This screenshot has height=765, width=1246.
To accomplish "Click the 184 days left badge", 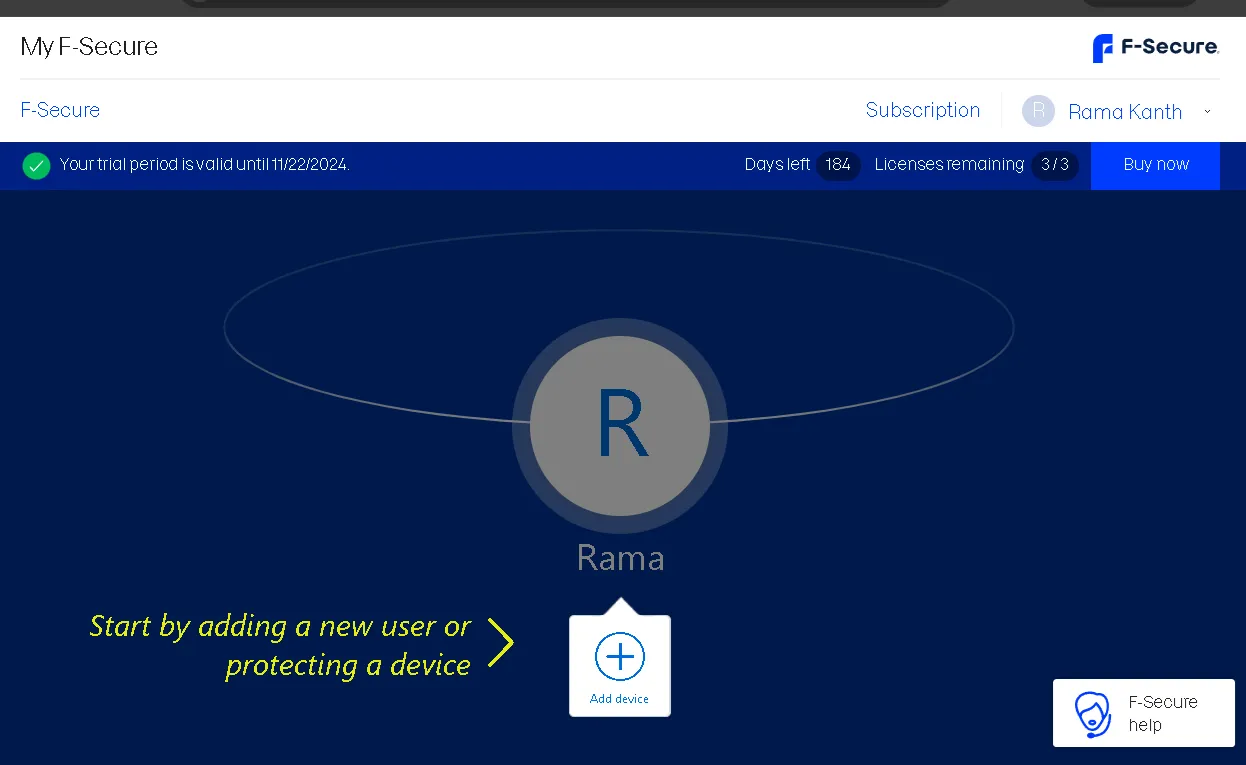I will 838,165.
